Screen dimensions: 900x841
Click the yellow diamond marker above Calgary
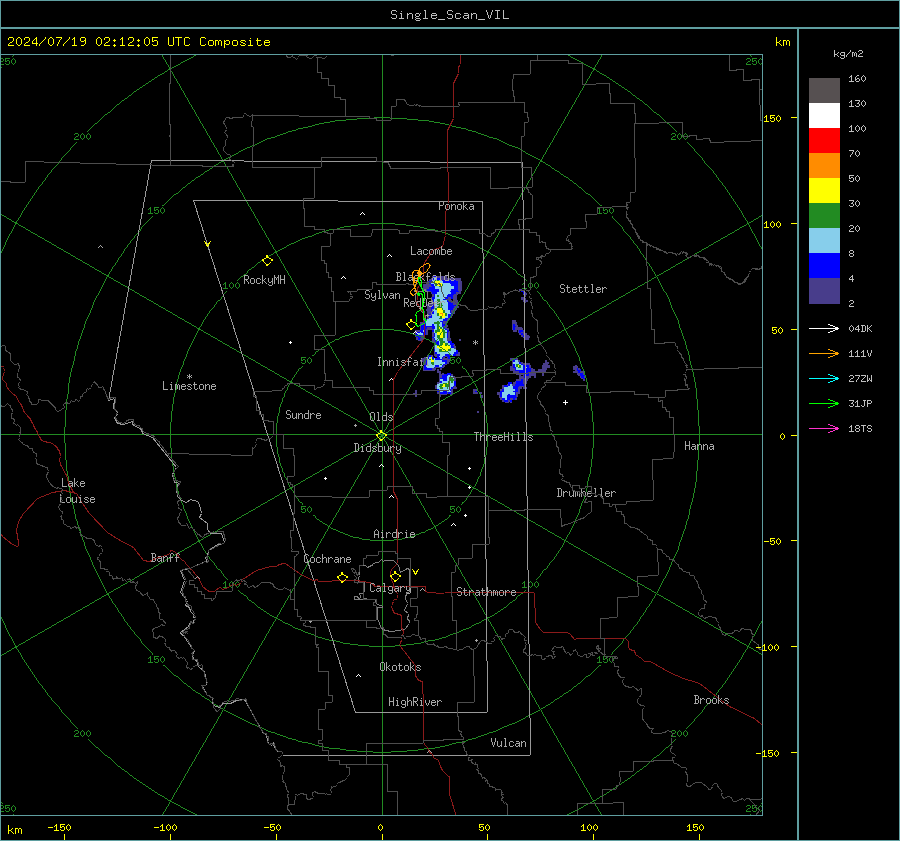pos(395,576)
